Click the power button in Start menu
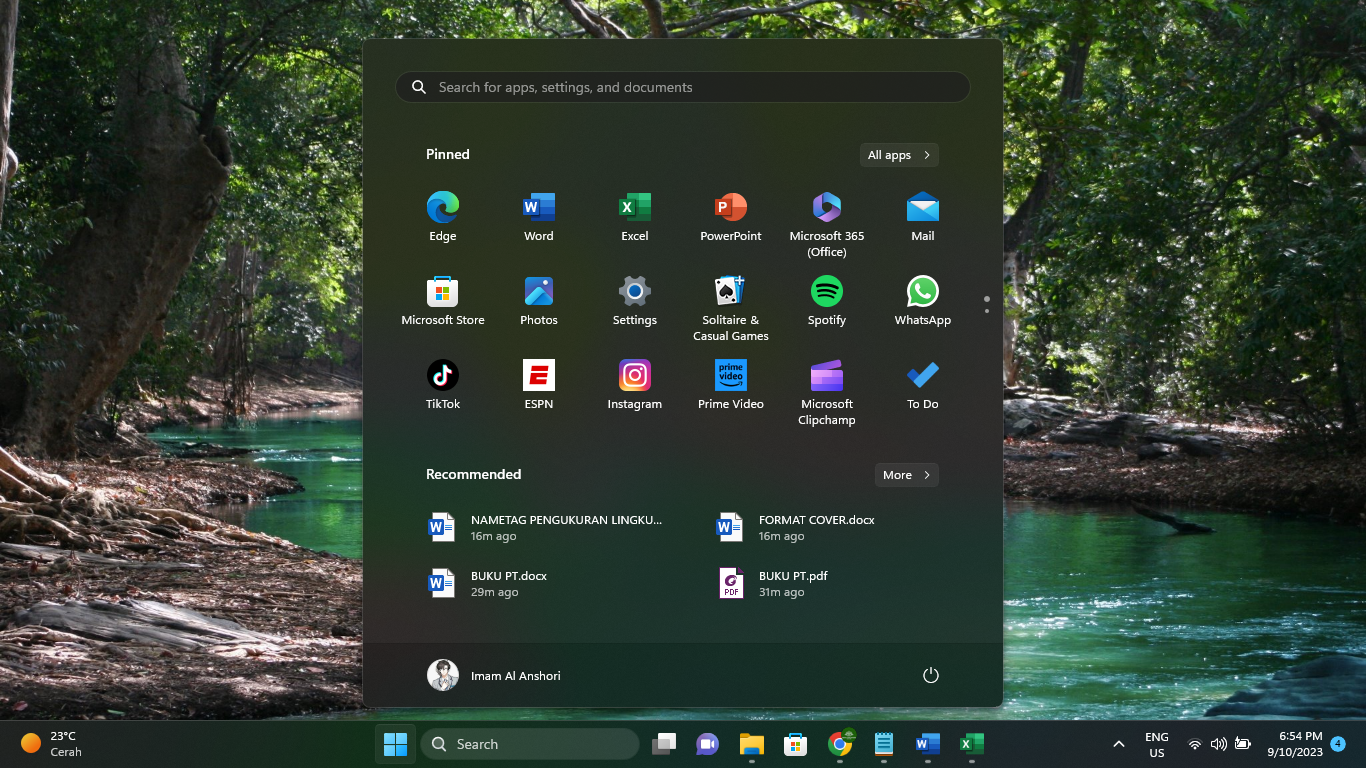The image size is (1366, 768). (931, 676)
